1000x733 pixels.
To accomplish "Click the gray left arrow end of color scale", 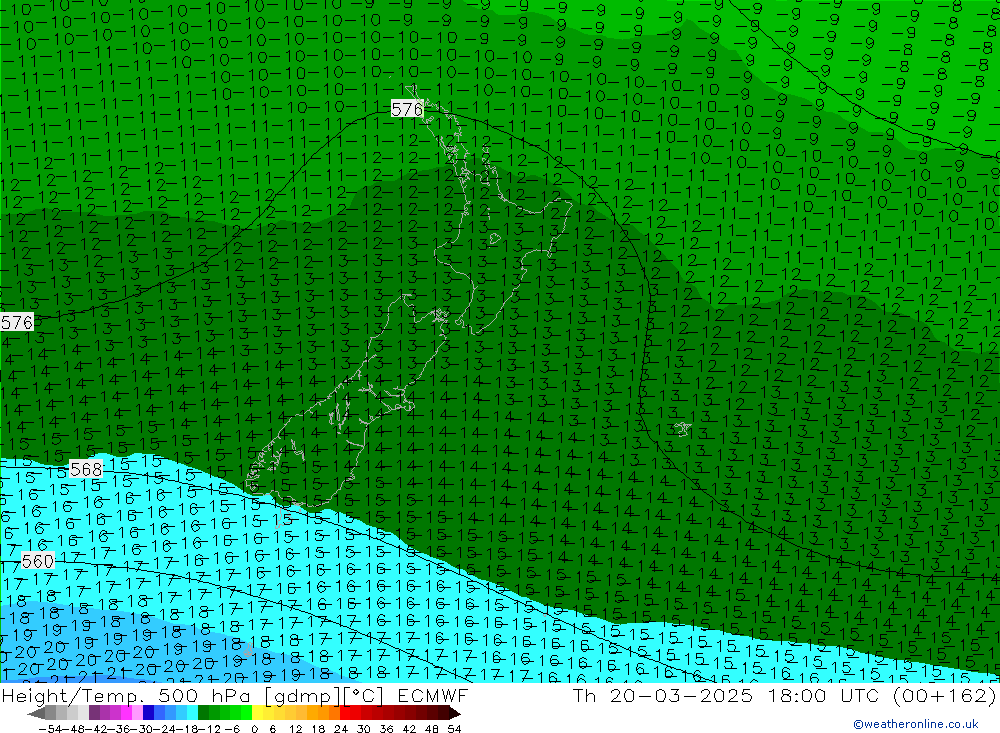I will point(36,713).
